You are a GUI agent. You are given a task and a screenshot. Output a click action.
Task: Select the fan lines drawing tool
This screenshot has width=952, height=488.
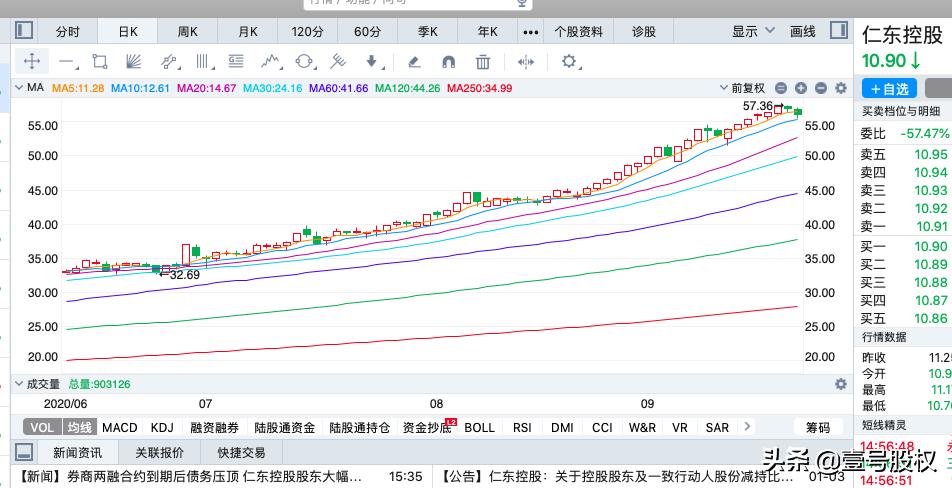134,61
